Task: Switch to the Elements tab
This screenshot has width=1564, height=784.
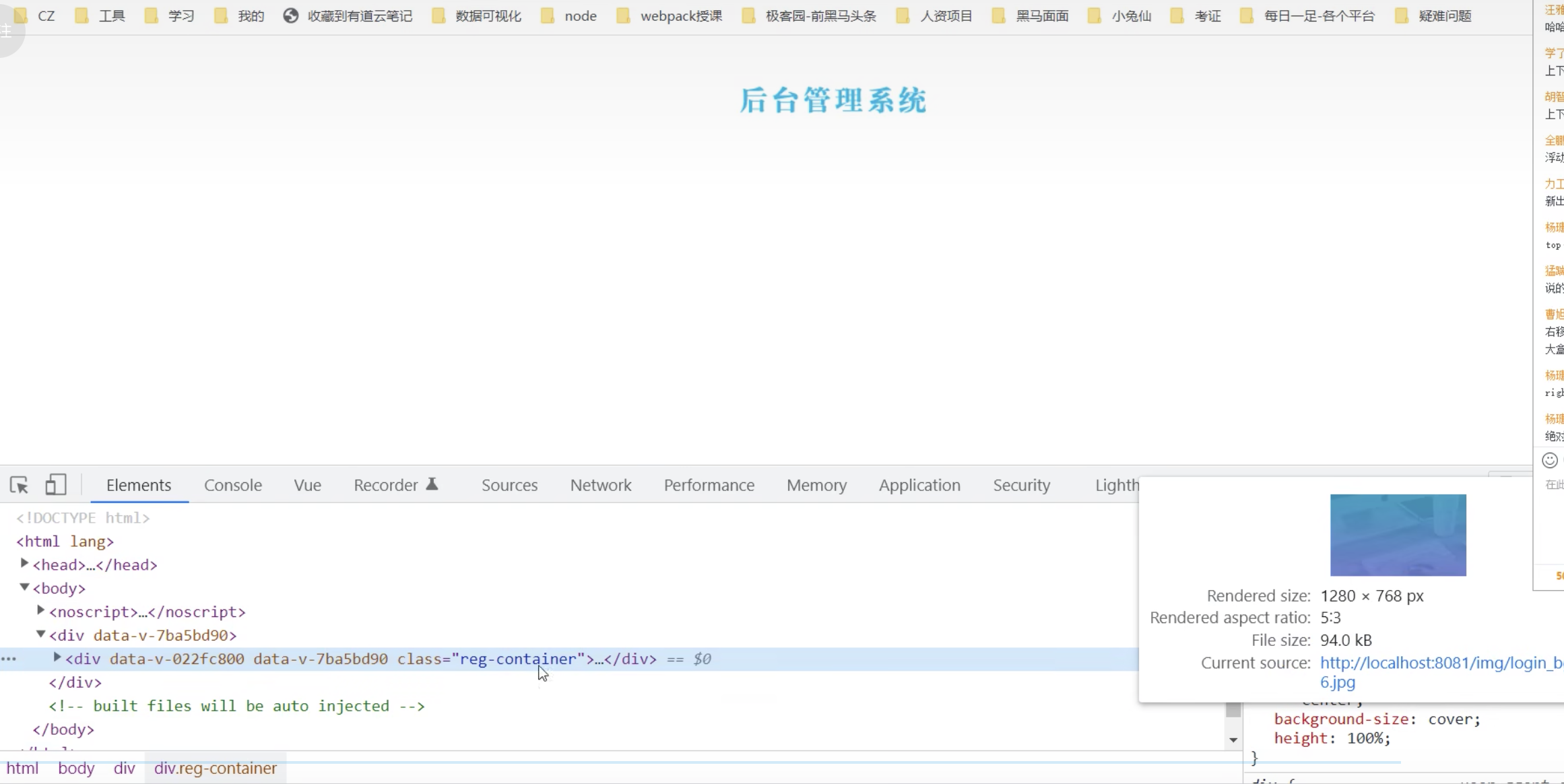Action: (x=139, y=485)
